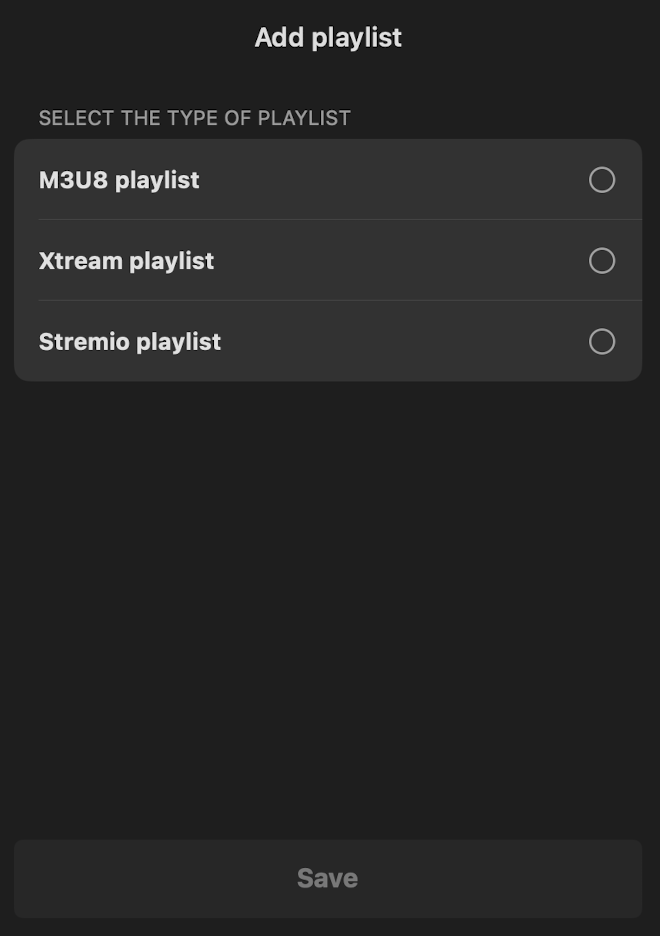Click the "Add playlist" title
Screen dimensions: 660x936
[328, 38]
